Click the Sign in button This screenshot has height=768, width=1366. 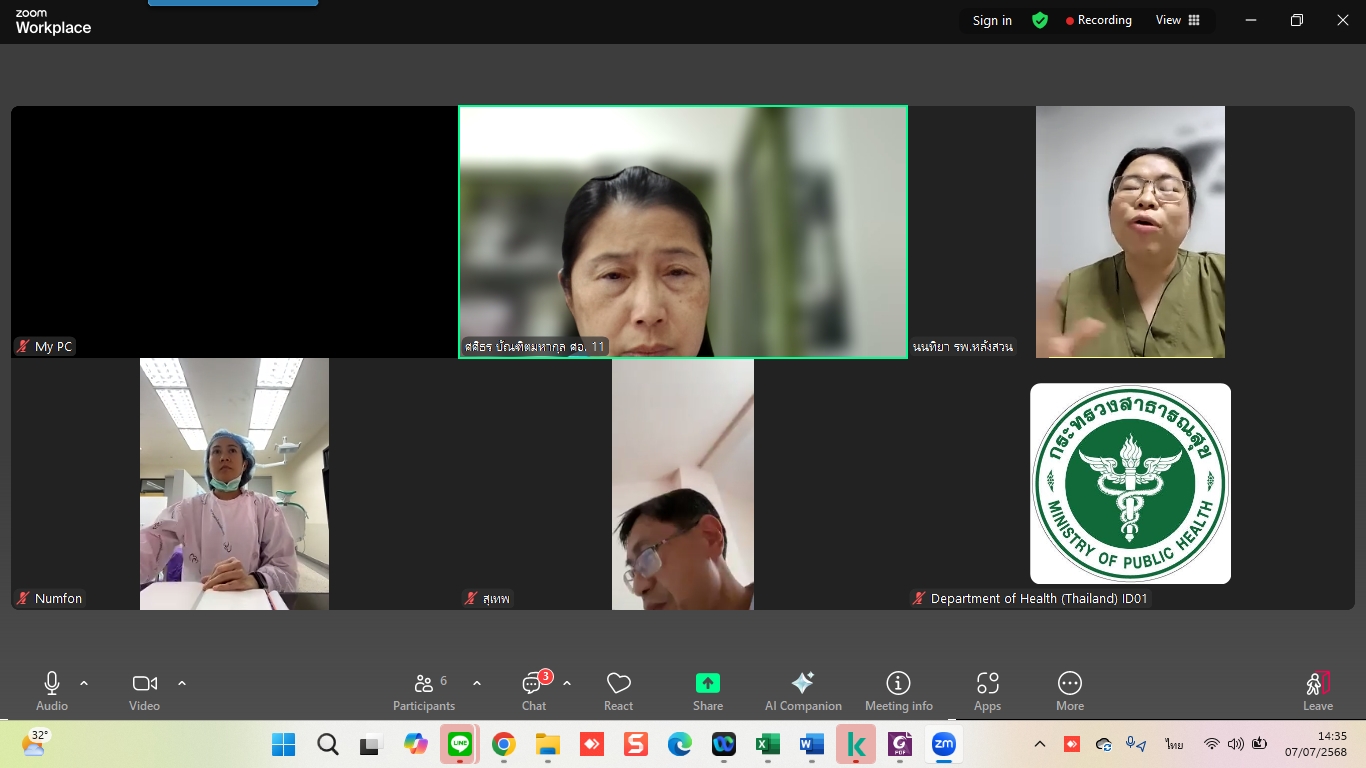[x=992, y=20]
